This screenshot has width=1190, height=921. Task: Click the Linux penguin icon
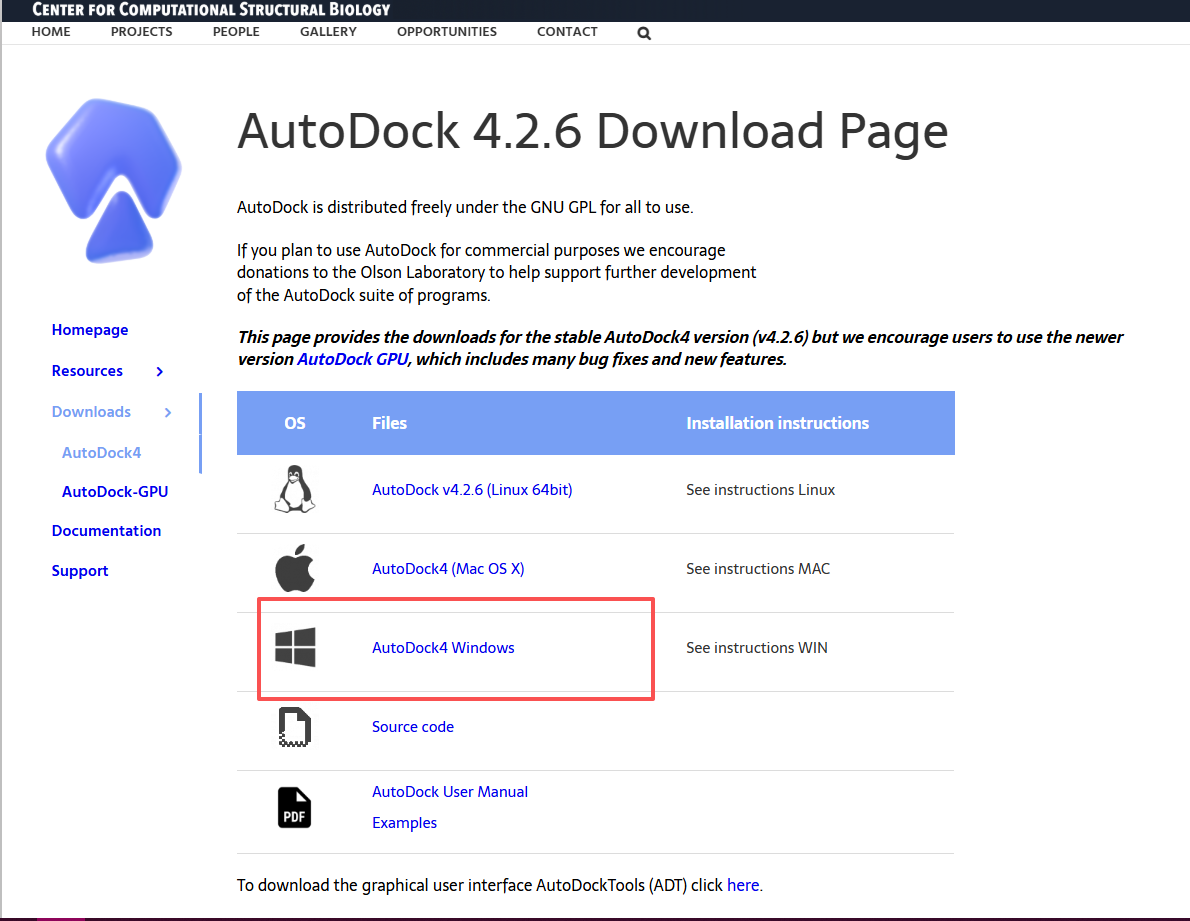click(x=294, y=490)
